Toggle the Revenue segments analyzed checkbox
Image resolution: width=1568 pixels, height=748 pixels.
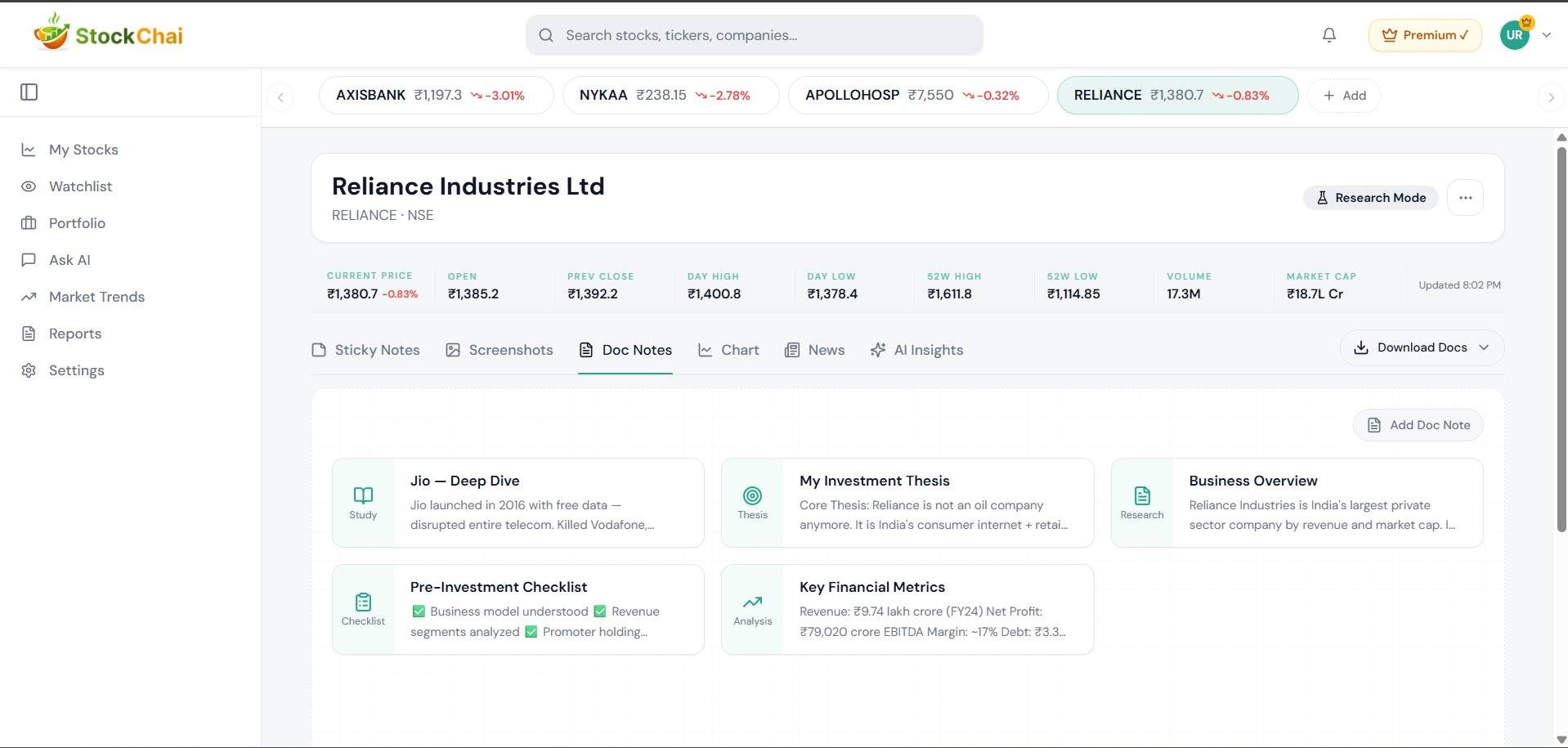point(601,611)
